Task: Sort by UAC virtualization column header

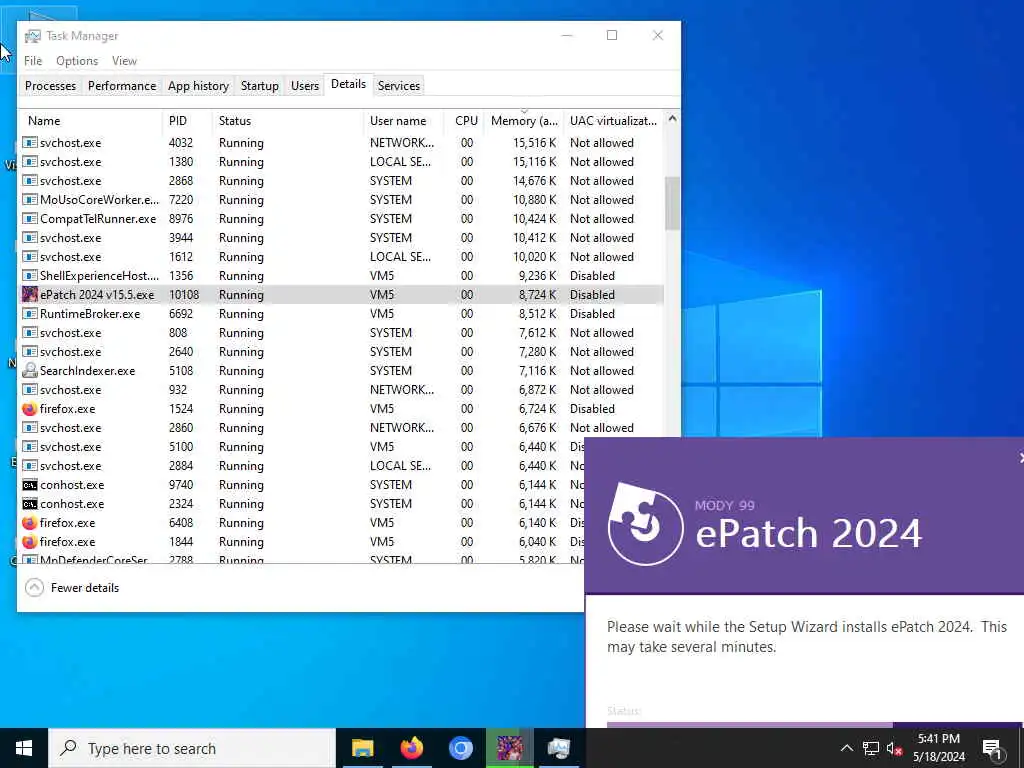Action: [613, 121]
